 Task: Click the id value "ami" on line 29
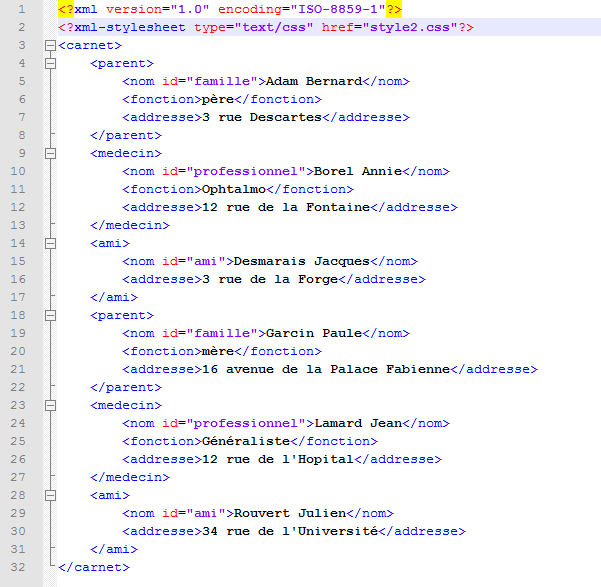click(206, 513)
